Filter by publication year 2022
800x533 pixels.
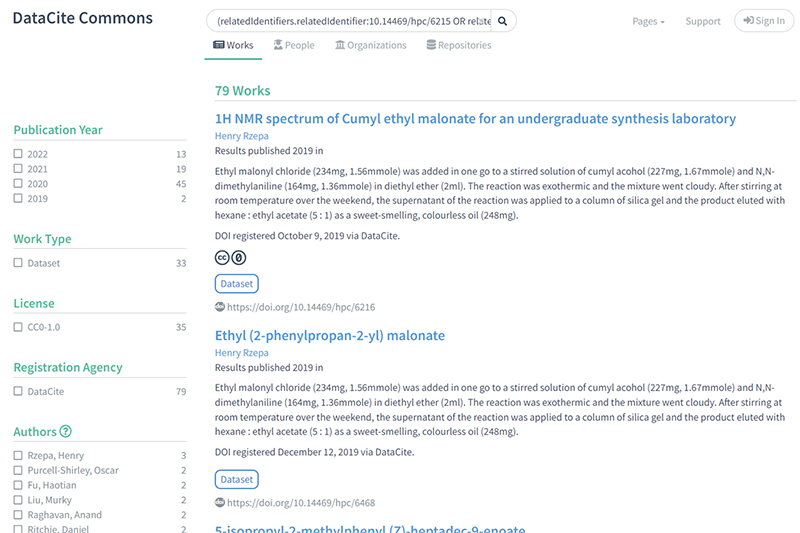[x=18, y=155]
